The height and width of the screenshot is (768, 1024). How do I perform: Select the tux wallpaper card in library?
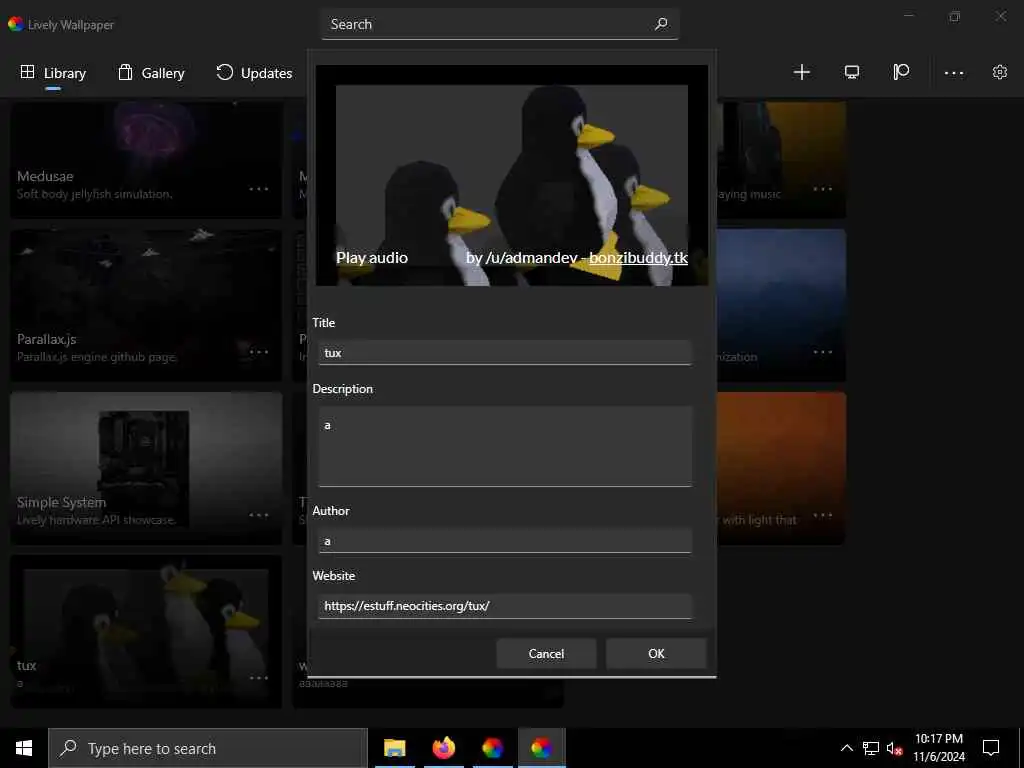pos(146,632)
